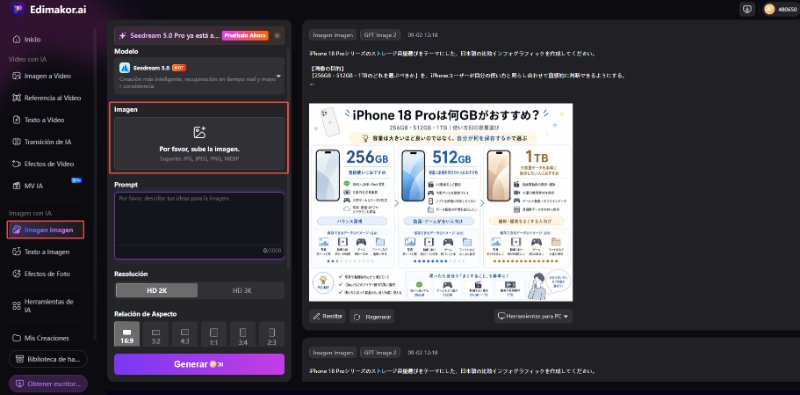Select HD 2K resolution
The width and height of the screenshot is (800, 395).
point(157,290)
